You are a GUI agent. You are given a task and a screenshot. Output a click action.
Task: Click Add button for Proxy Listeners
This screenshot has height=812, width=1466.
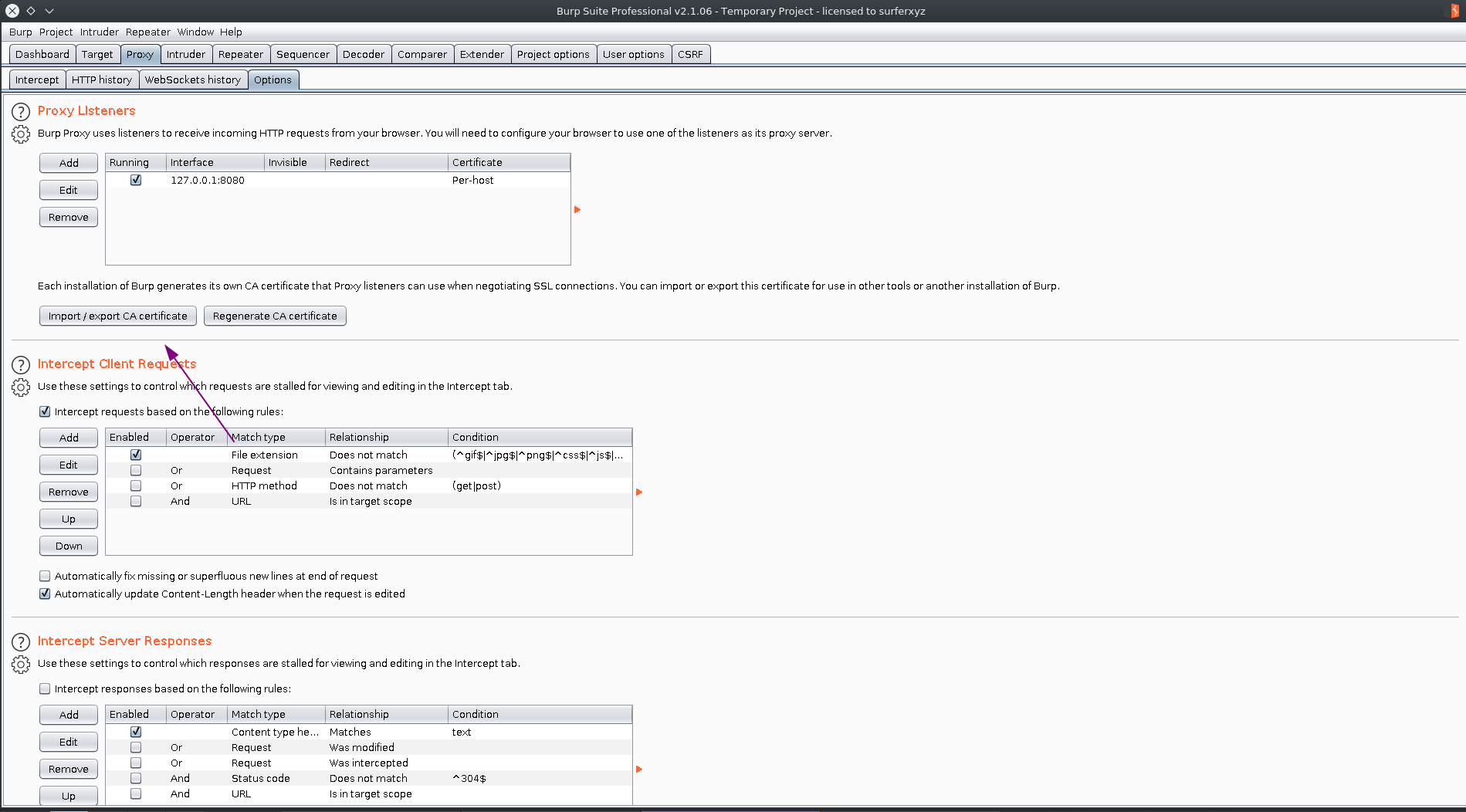[69, 163]
